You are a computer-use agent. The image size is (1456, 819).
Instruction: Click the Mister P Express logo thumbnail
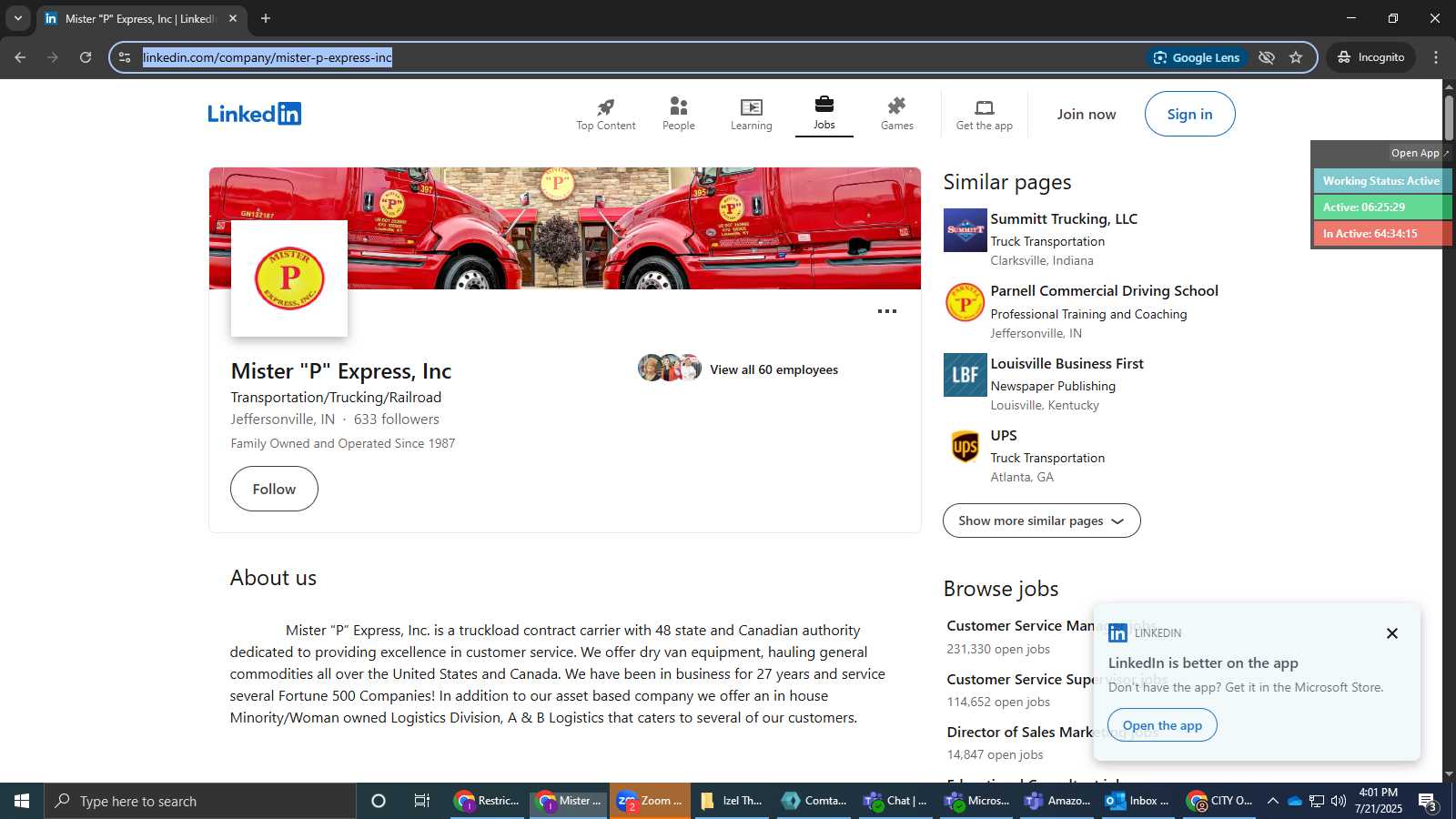click(x=289, y=278)
